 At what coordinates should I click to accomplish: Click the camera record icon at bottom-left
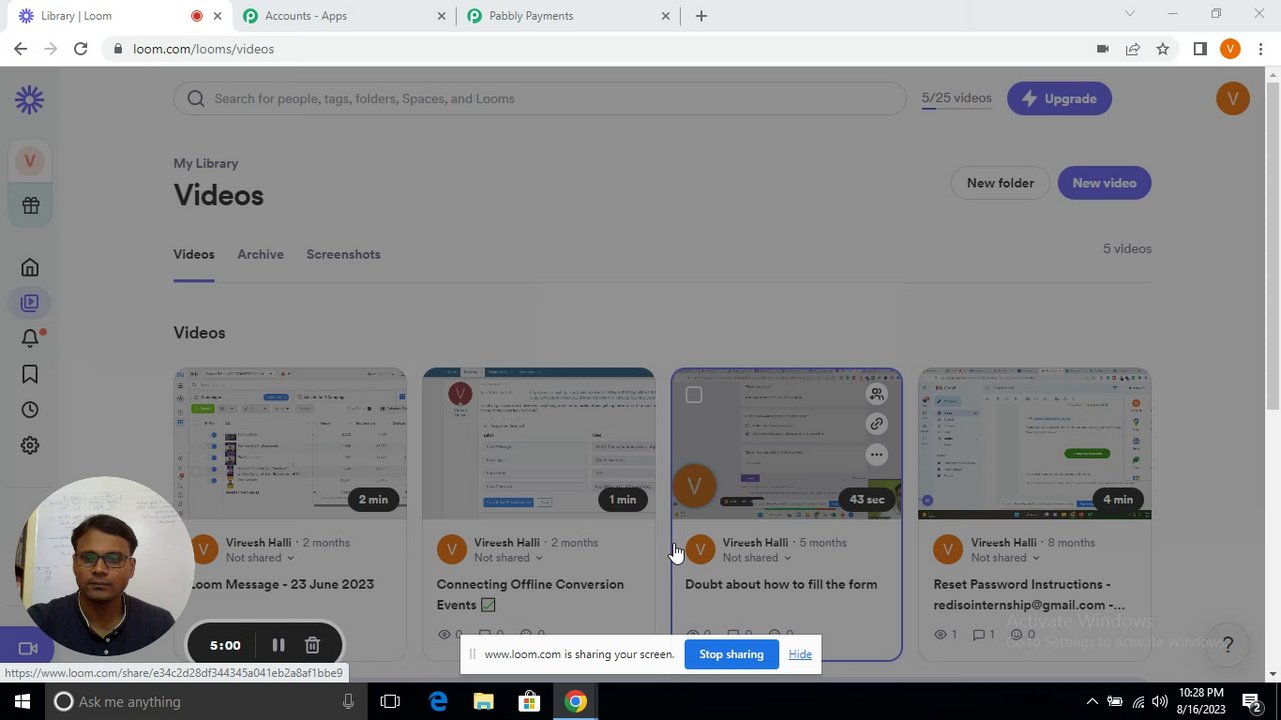pyautogui.click(x=28, y=648)
